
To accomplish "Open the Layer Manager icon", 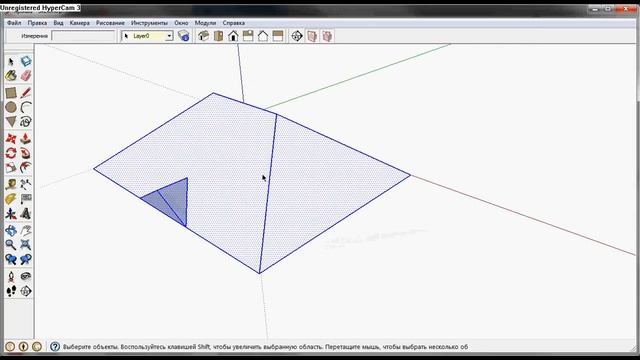I will [184, 36].
